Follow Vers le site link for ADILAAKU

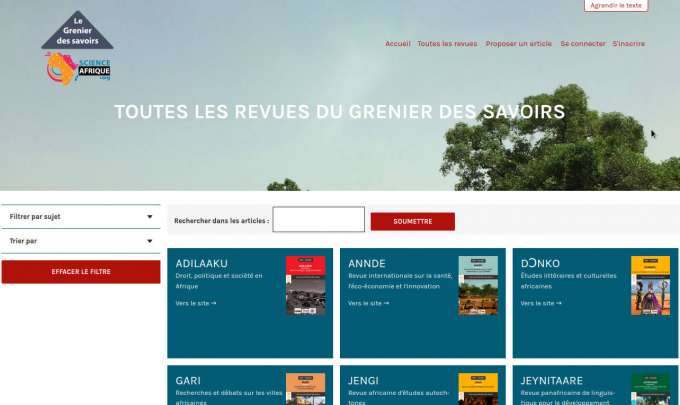[x=196, y=303]
